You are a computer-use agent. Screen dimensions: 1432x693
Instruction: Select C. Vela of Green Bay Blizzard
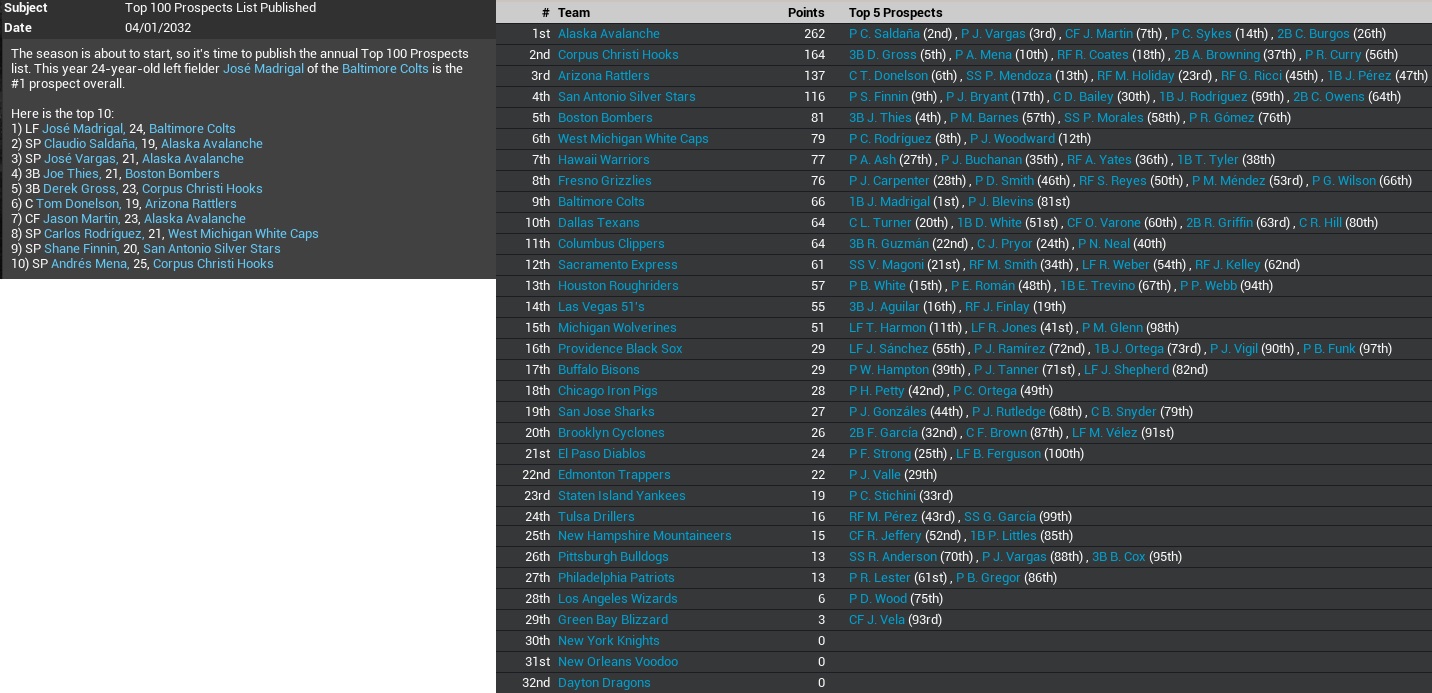pyautogui.click(x=875, y=619)
